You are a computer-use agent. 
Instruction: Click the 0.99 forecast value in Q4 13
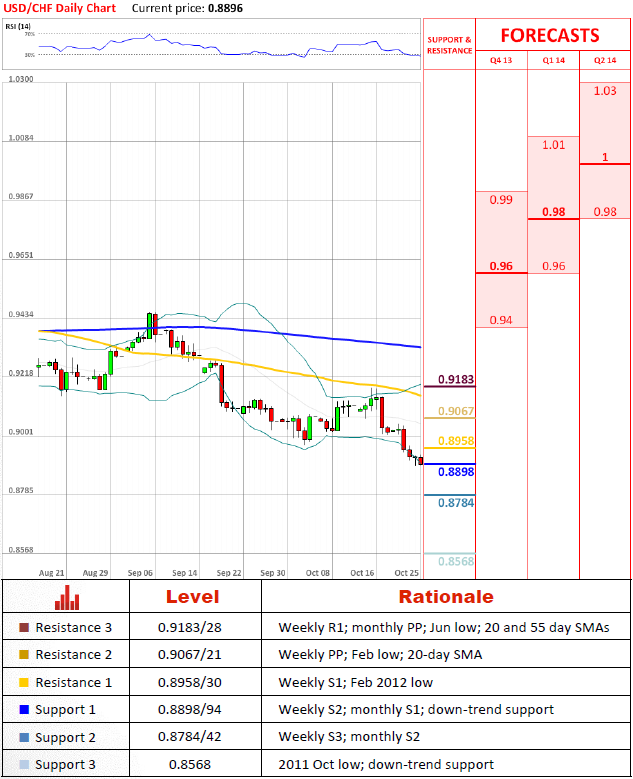[501, 200]
